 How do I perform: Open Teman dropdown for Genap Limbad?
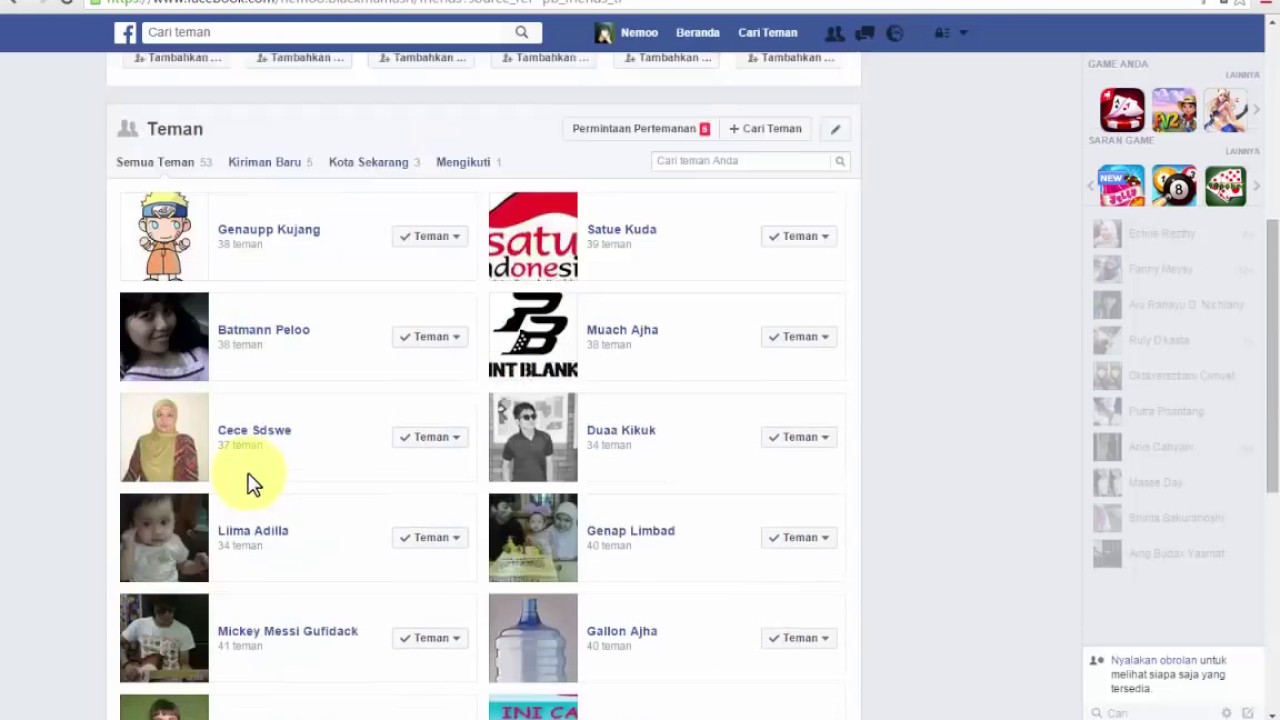click(799, 538)
